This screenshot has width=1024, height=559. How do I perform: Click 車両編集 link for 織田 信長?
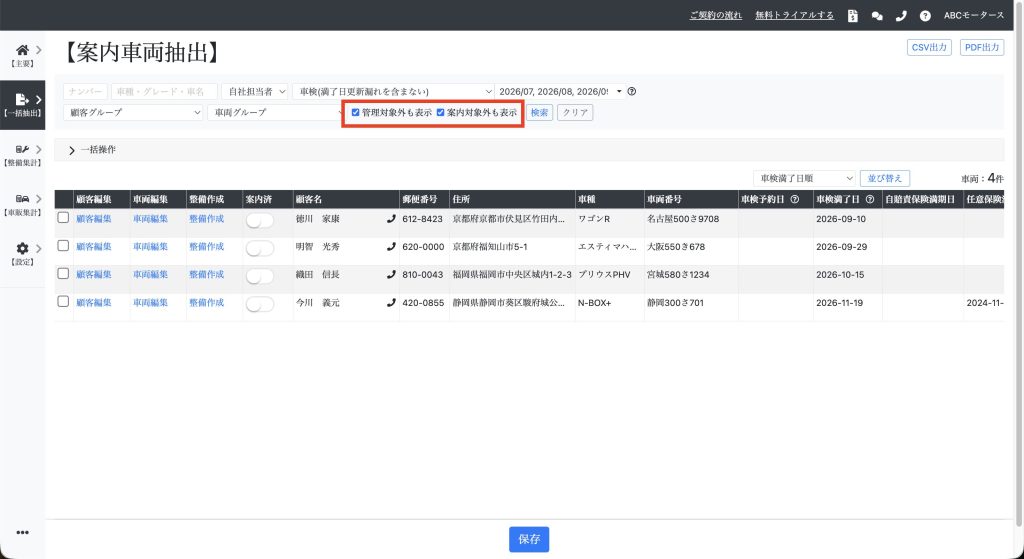point(150,275)
